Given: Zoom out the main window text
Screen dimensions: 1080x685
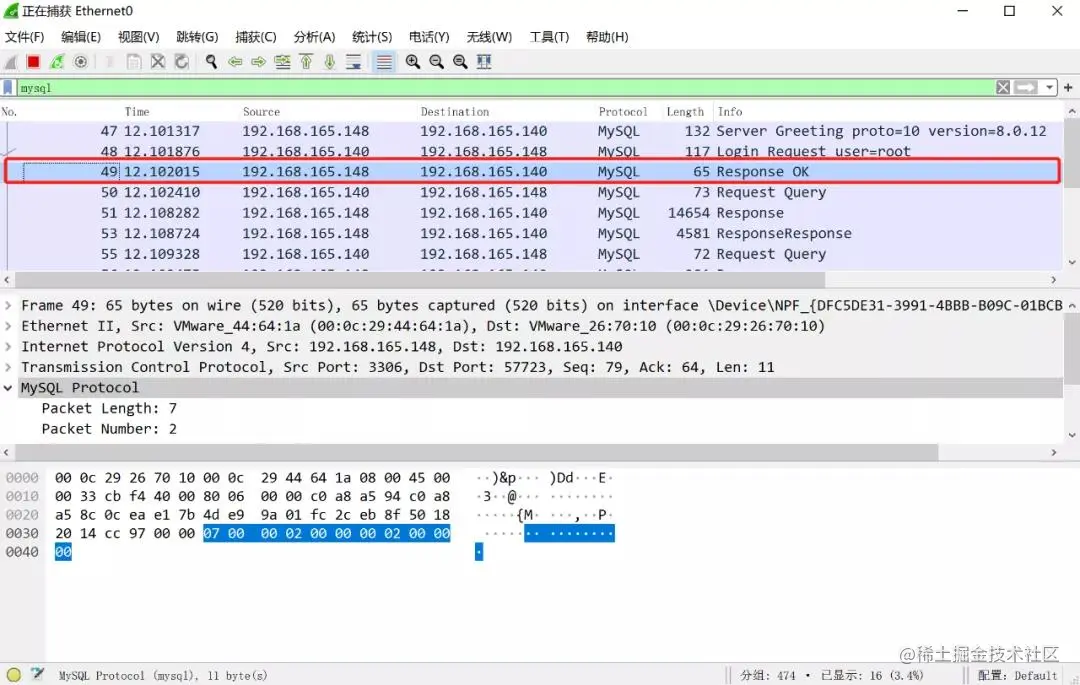Looking at the screenshot, I should pos(436,62).
